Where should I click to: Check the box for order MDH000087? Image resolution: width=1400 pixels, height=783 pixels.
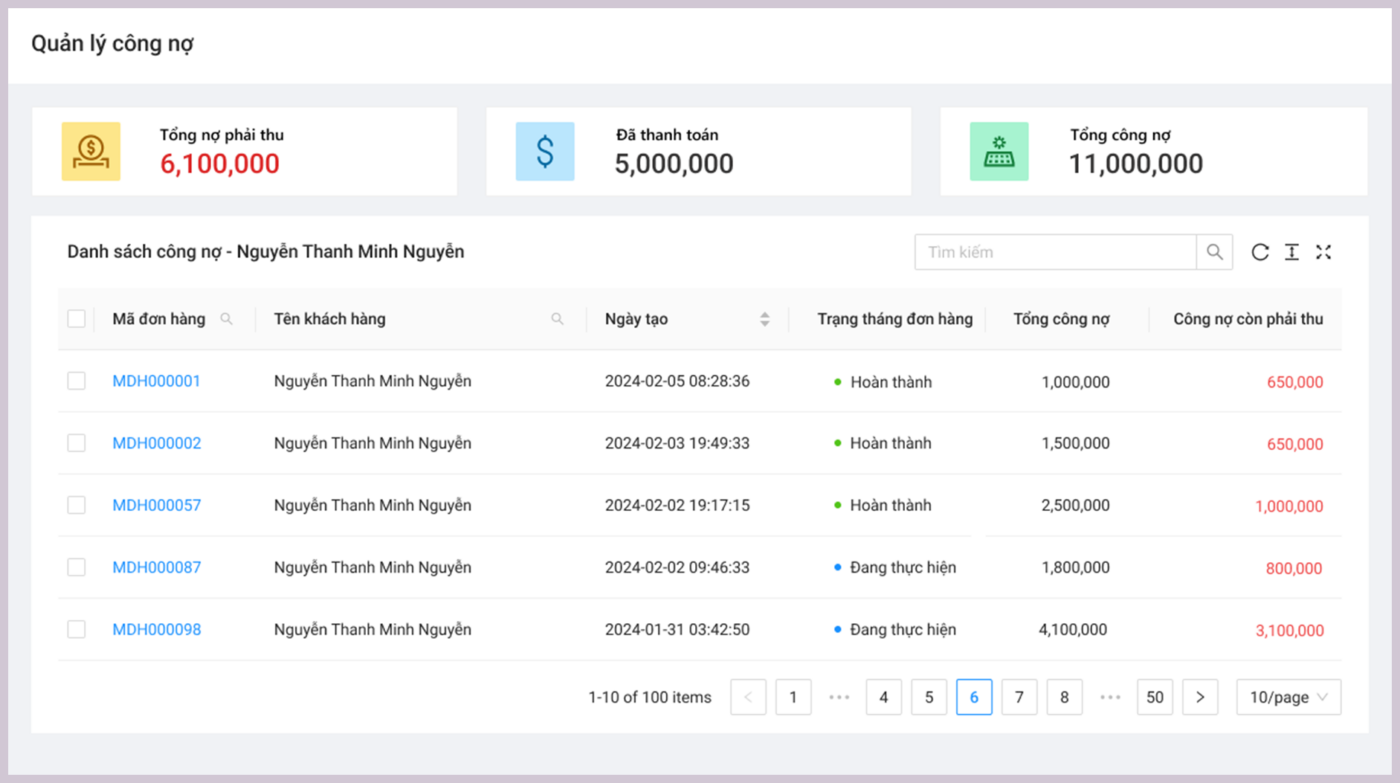coord(76,567)
